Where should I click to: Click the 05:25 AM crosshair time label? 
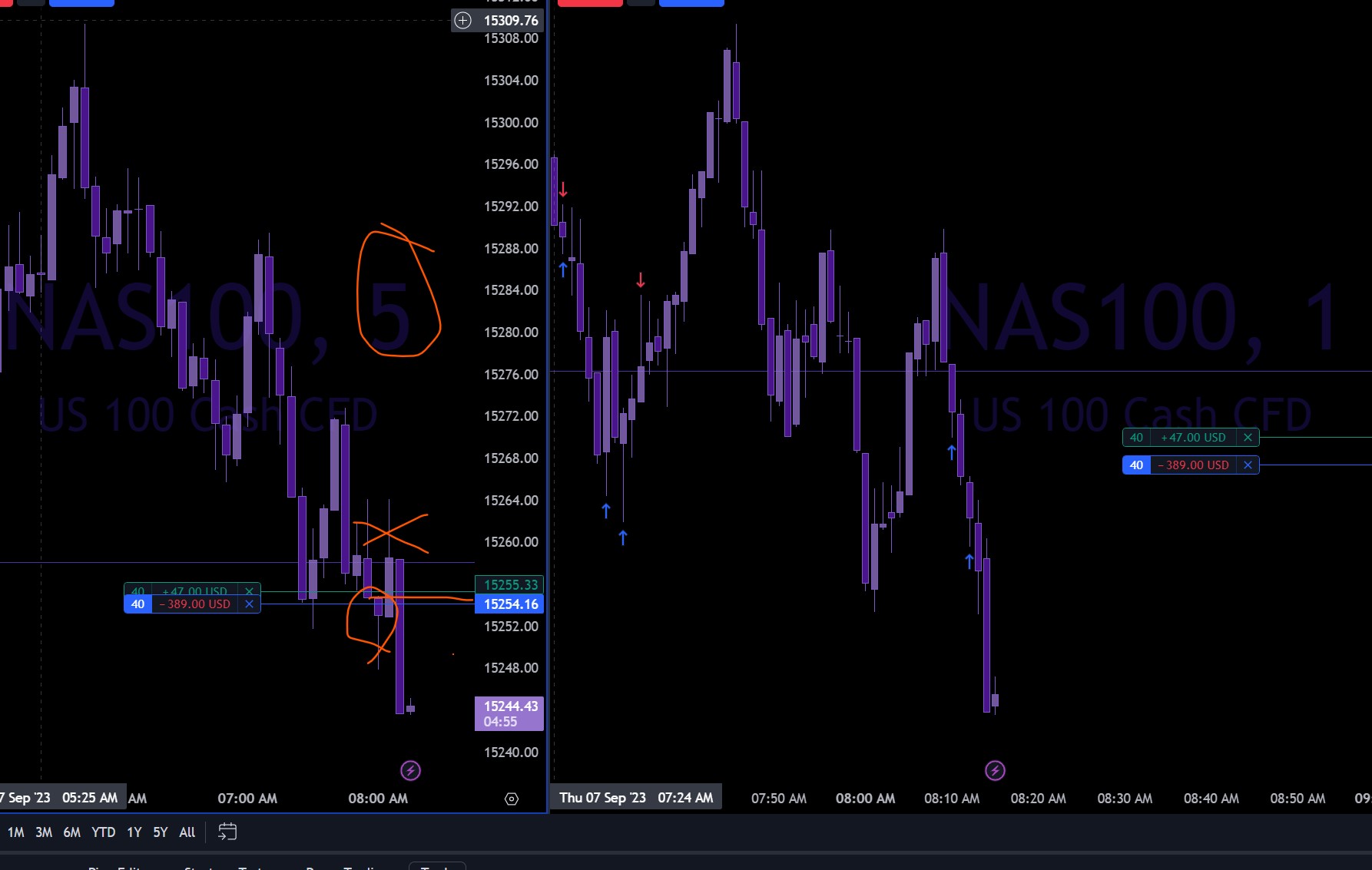tap(90, 798)
